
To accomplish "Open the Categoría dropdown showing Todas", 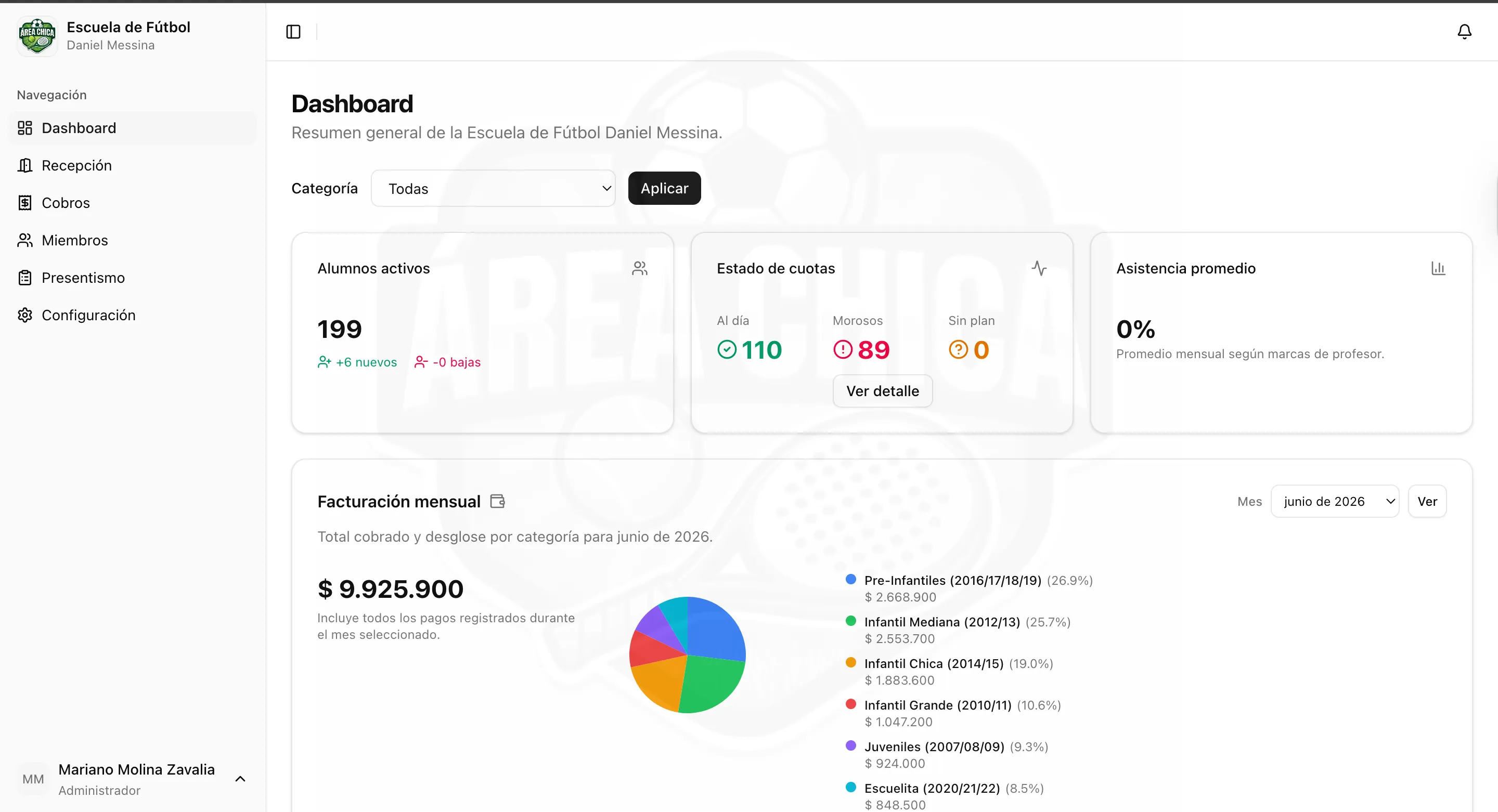I will [x=493, y=188].
